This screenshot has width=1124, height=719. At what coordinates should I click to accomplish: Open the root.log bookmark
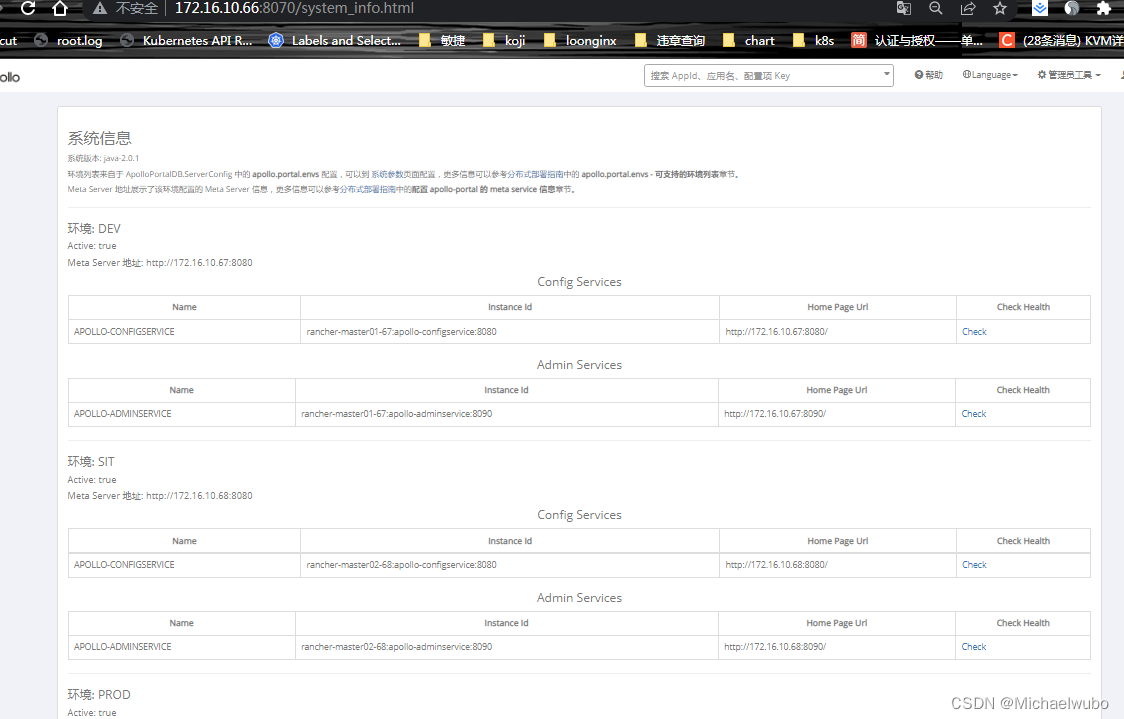coord(69,41)
